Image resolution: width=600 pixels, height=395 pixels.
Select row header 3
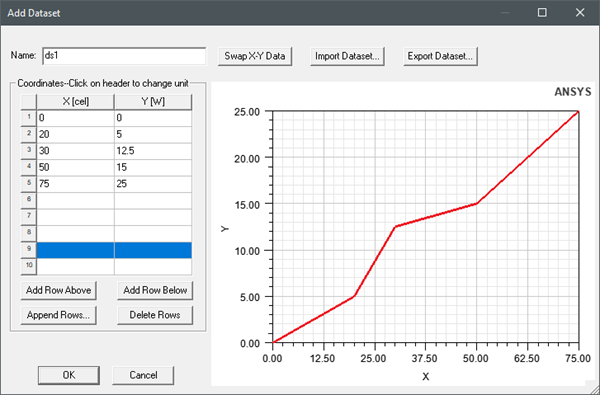coord(29,151)
